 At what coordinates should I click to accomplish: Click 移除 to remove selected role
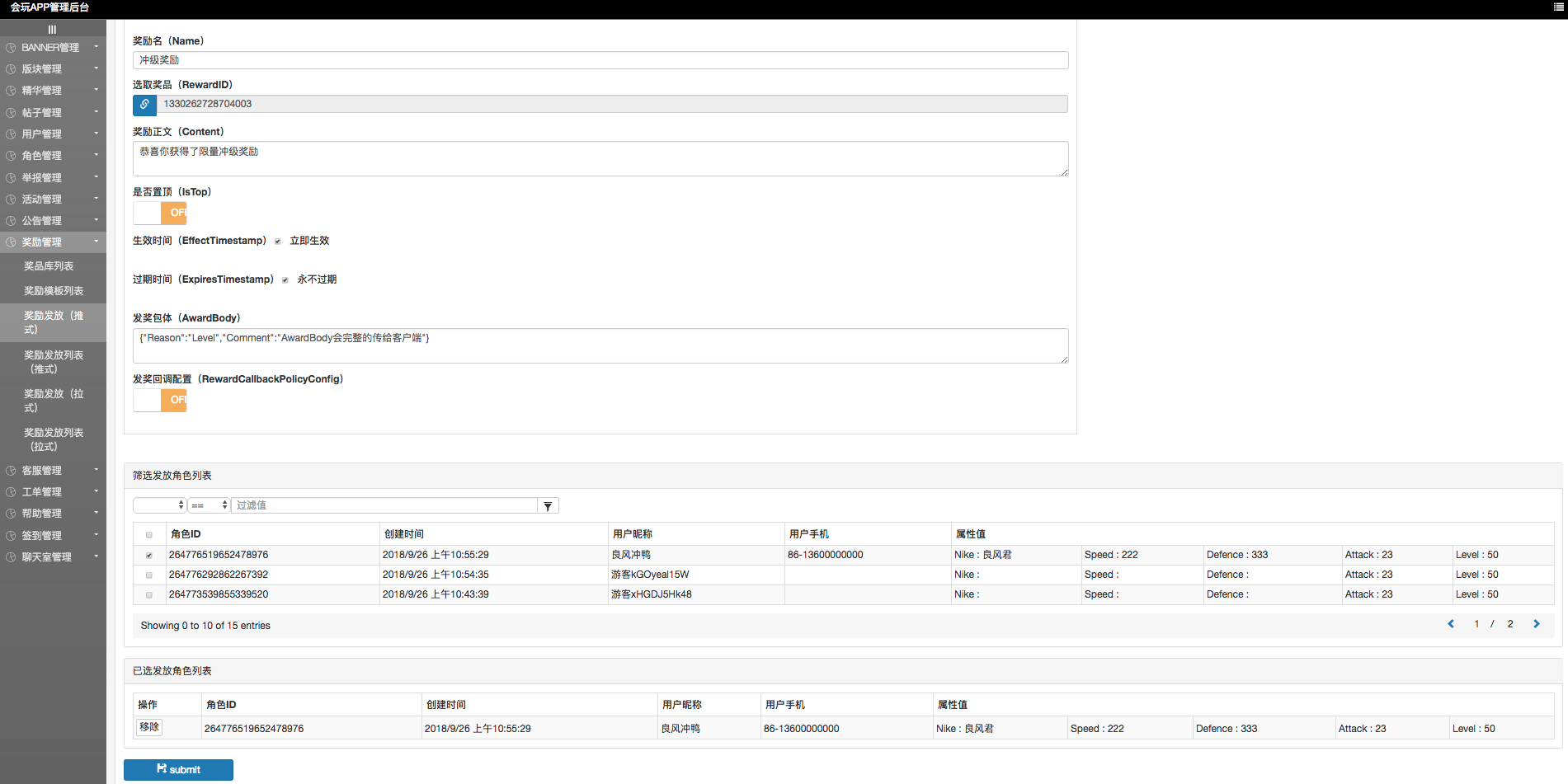[x=149, y=727]
